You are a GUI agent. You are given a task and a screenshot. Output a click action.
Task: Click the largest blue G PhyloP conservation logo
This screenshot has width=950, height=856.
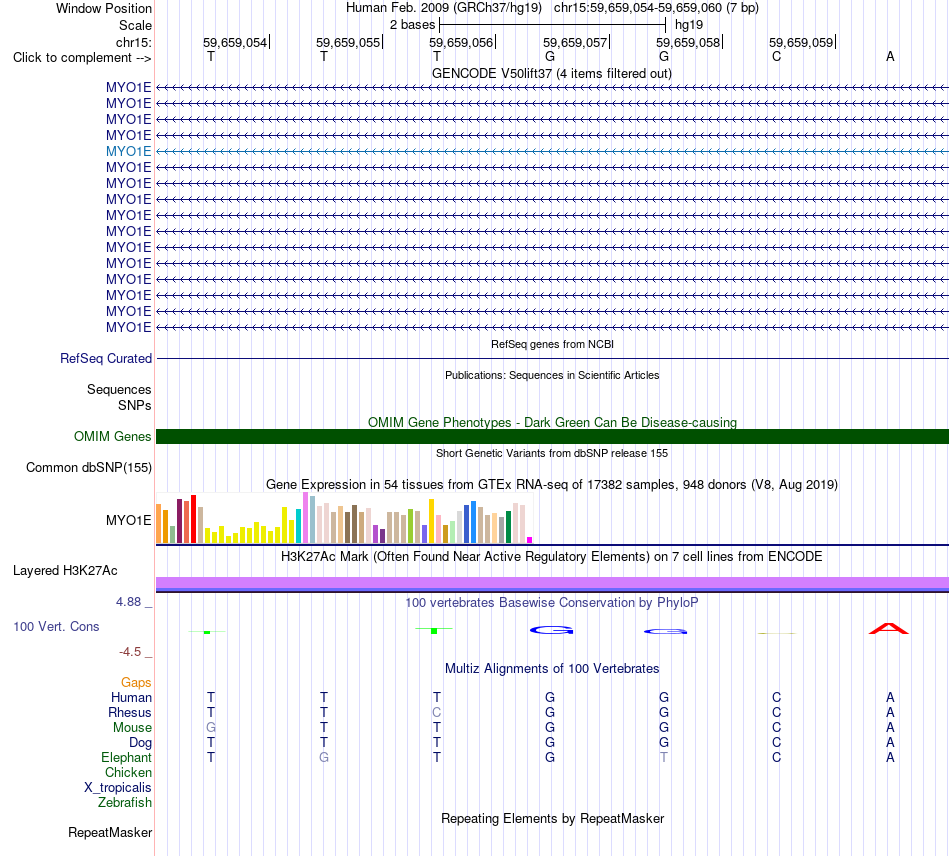click(551, 631)
